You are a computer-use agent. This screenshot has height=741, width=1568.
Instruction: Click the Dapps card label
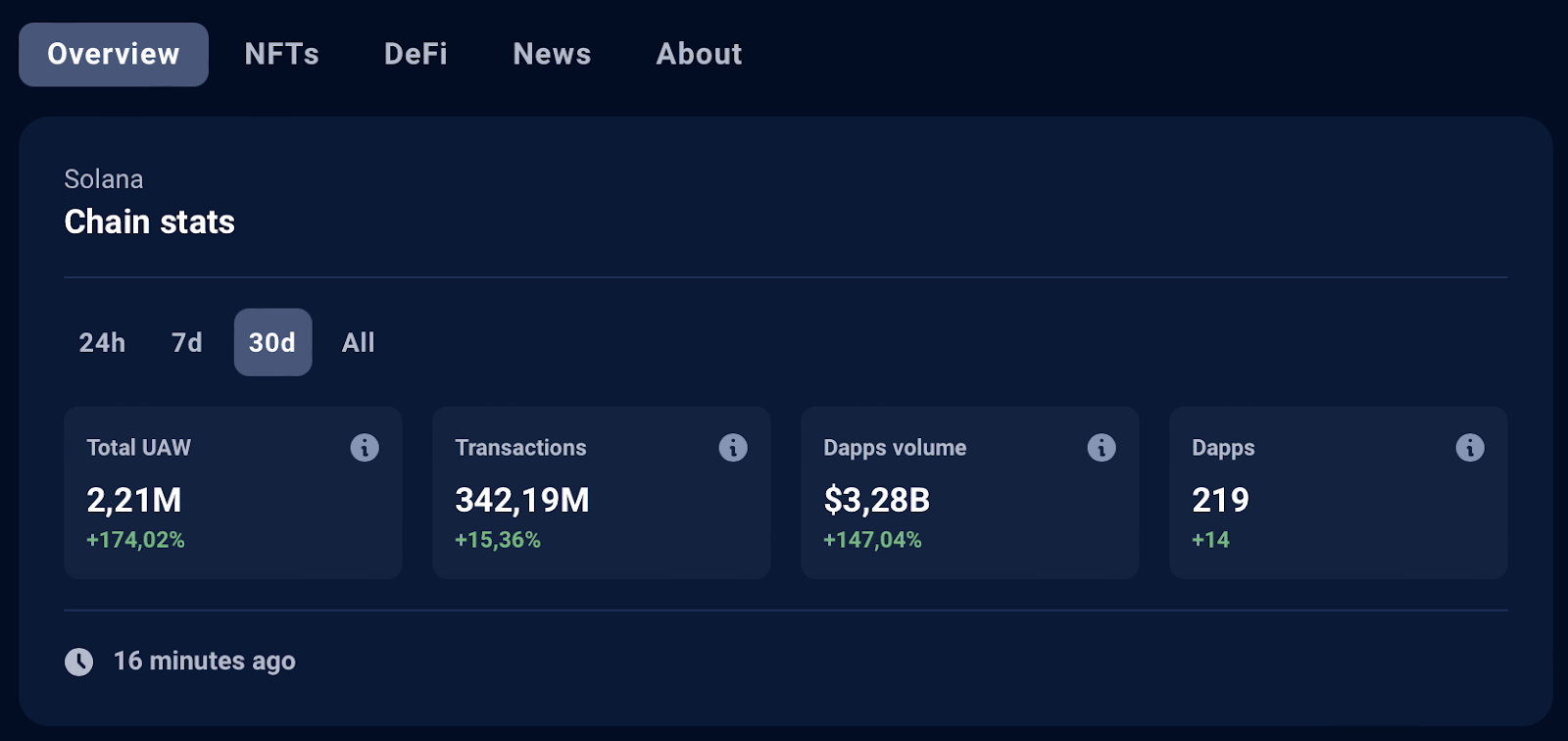(1223, 448)
